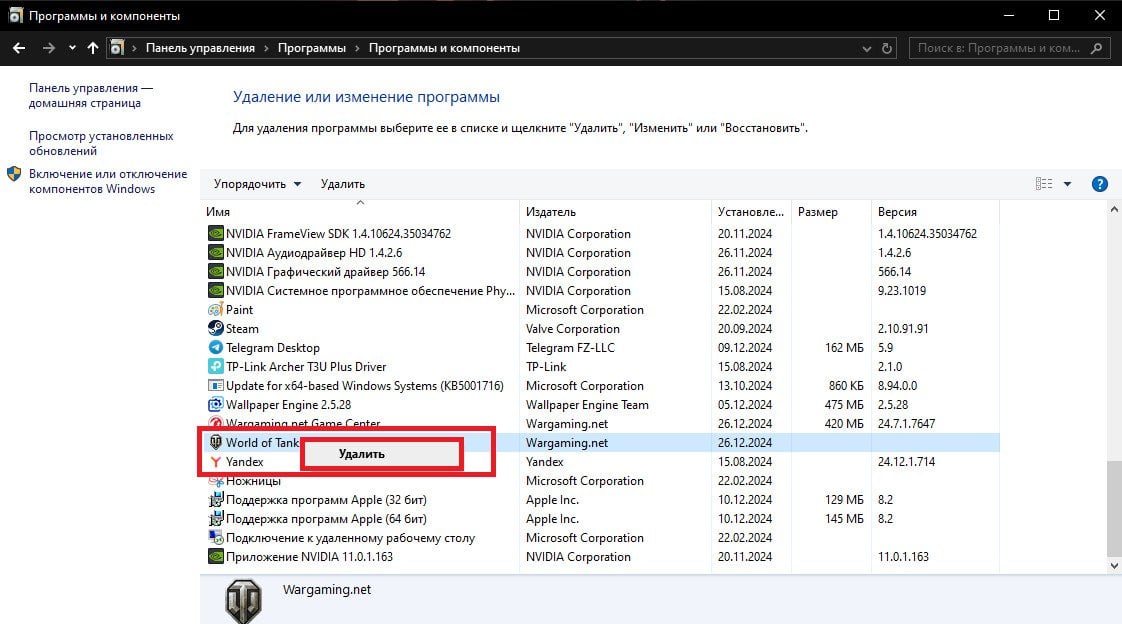Viewport: 1122px width, 624px height.
Task: Open Панель управления домашняя страница link
Action: pos(91,95)
